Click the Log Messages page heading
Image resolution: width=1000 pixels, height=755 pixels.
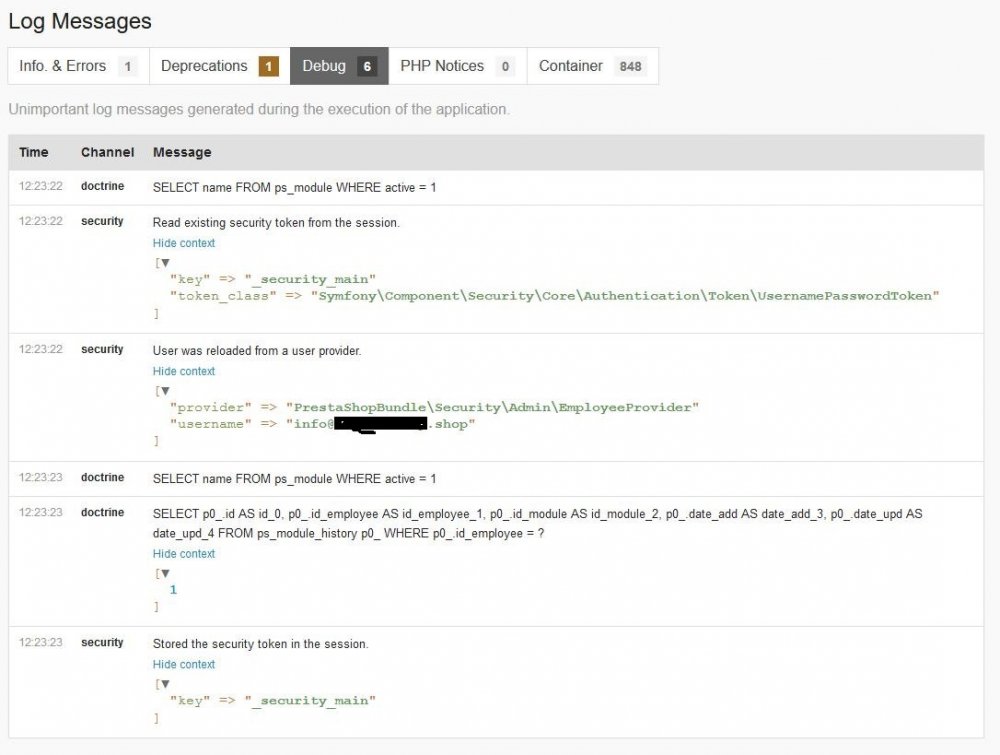point(80,20)
